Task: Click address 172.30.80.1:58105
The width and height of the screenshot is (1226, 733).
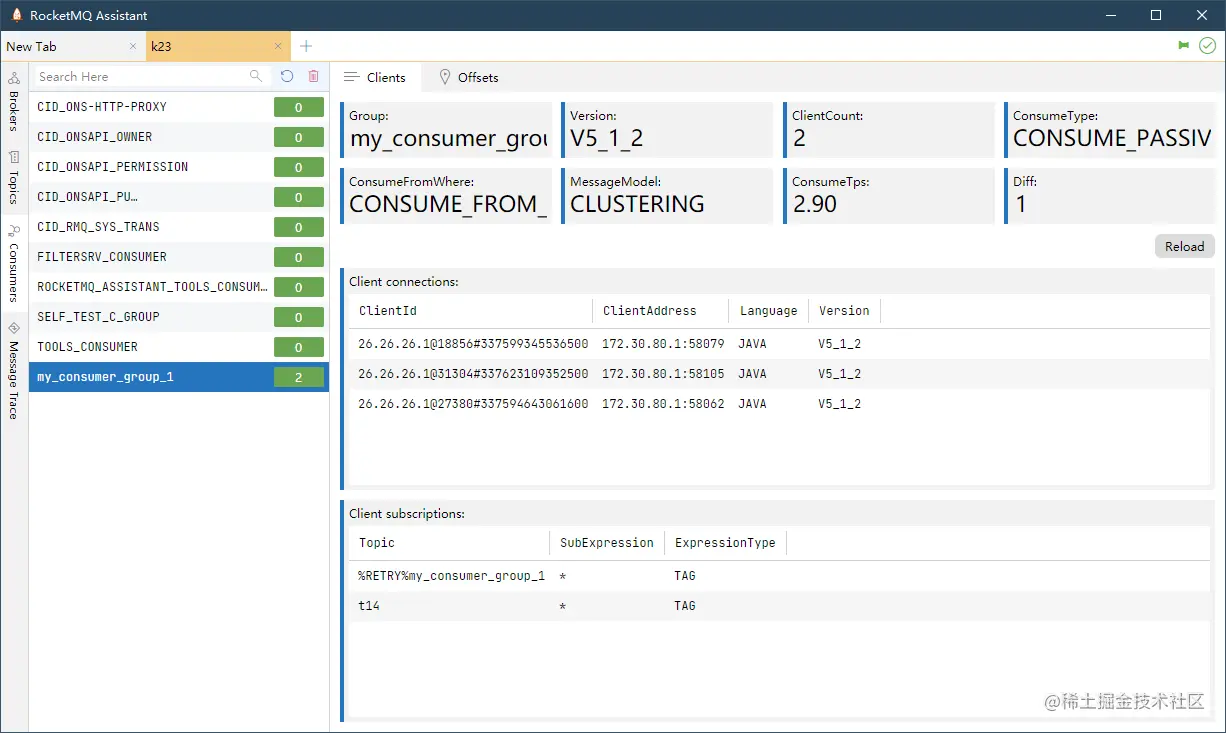Action: pos(663,374)
